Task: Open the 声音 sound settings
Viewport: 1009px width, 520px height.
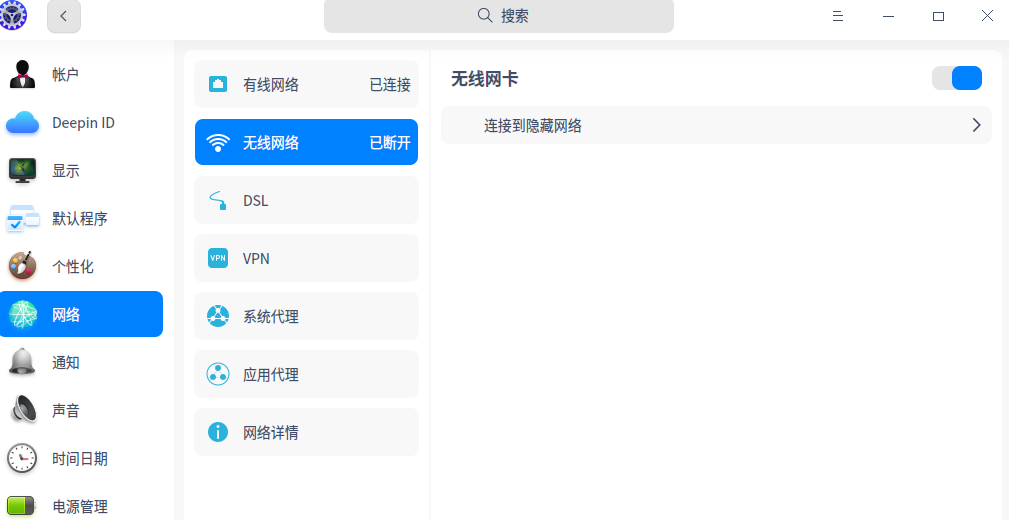Action: tap(81, 411)
